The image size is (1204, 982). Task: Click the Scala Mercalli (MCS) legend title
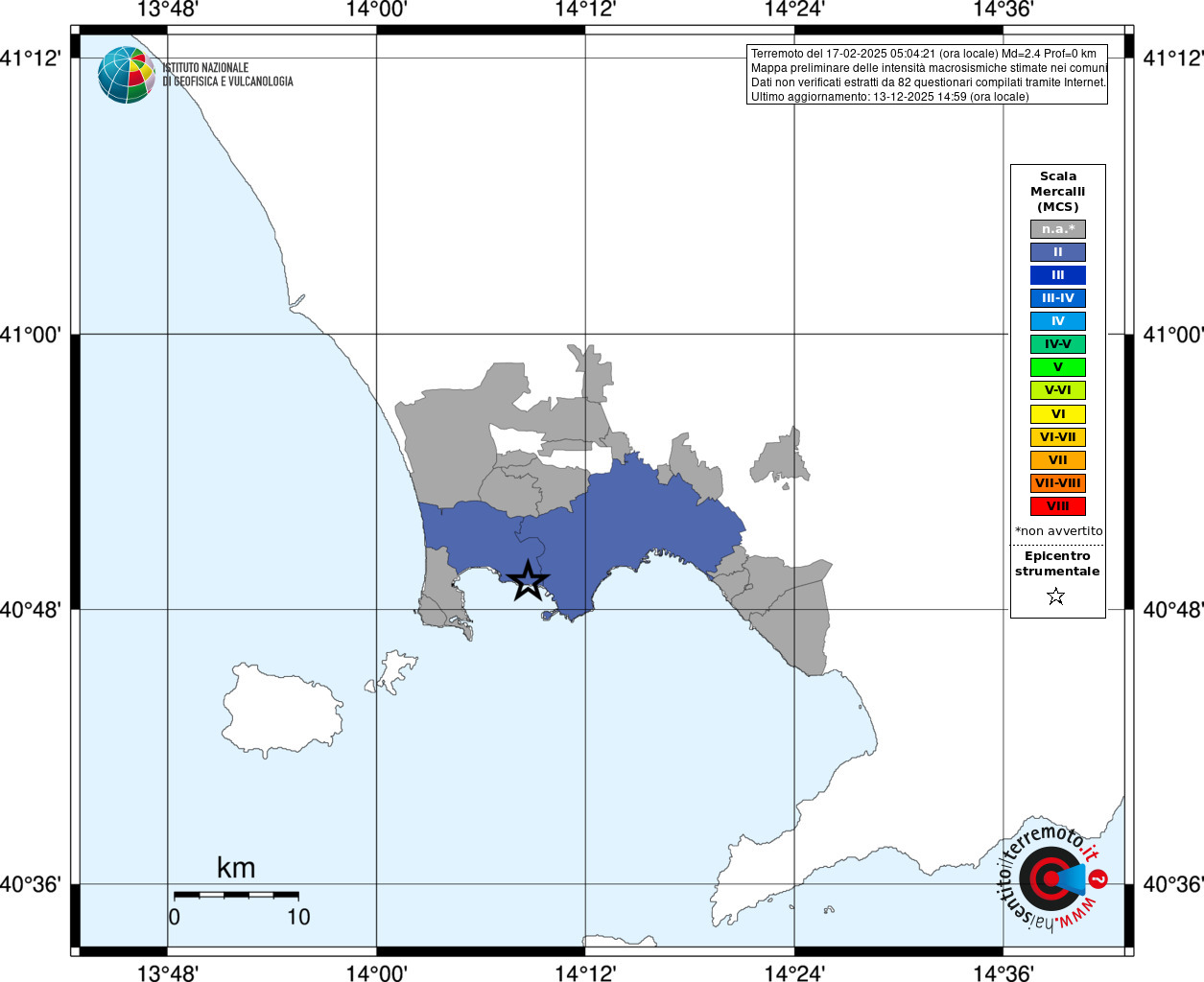1058,192
